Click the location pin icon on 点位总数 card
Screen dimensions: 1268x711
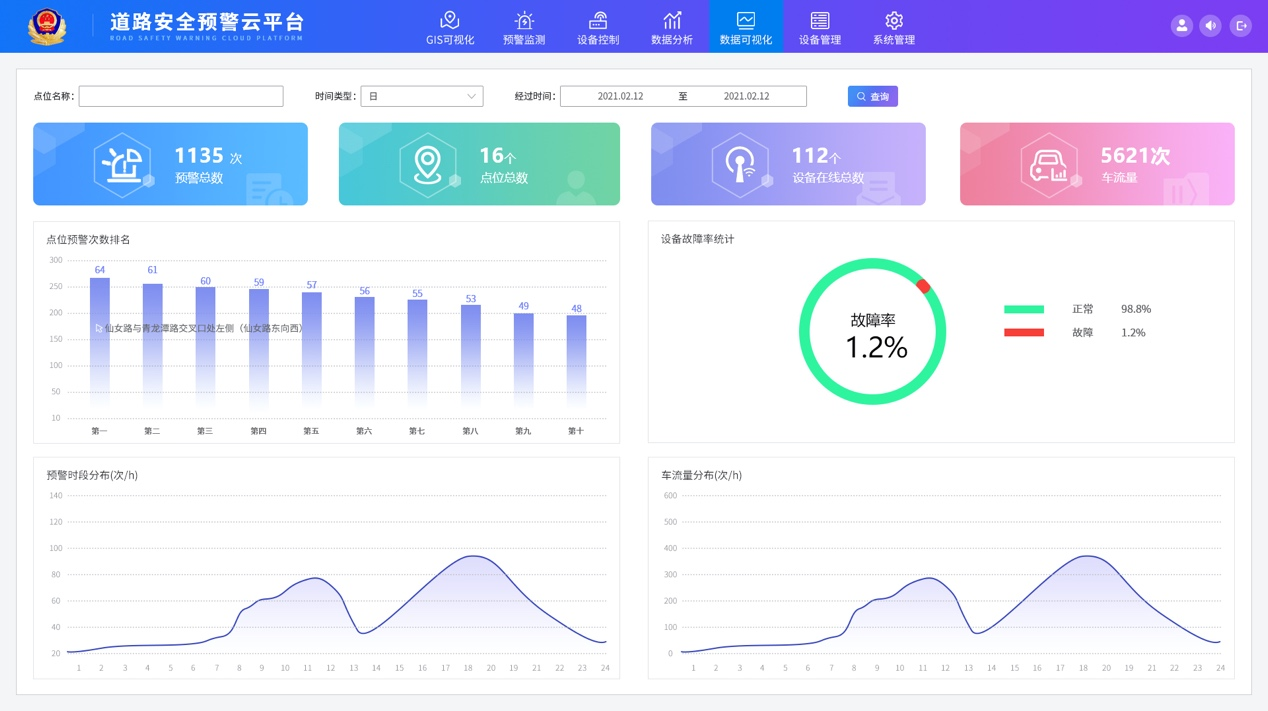pyautogui.click(x=428, y=165)
